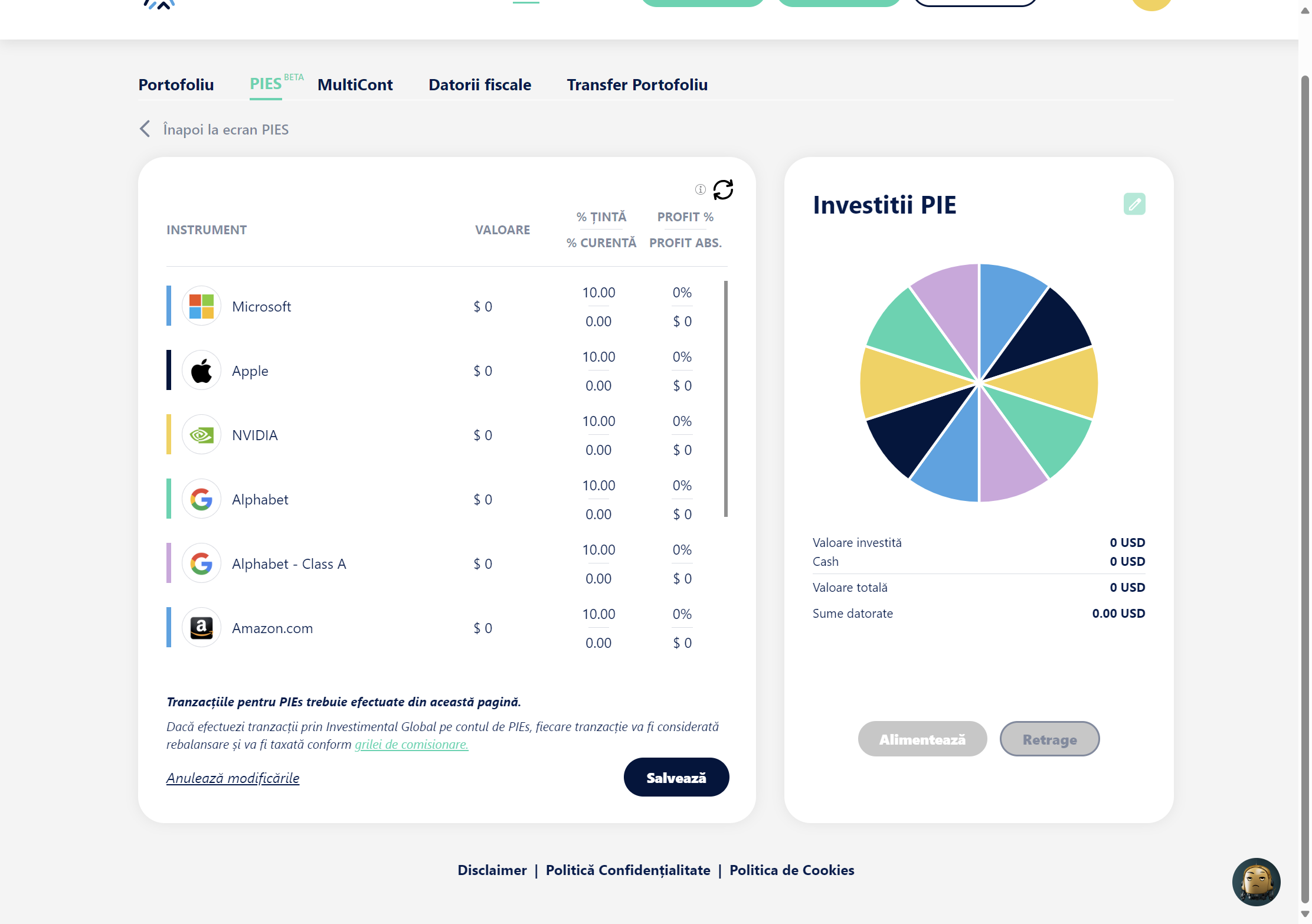Click Microsoft's 10.00 target percentage value
The height and width of the screenshot is (924, 1312).
pyautogui.click(x=598, y=293)
